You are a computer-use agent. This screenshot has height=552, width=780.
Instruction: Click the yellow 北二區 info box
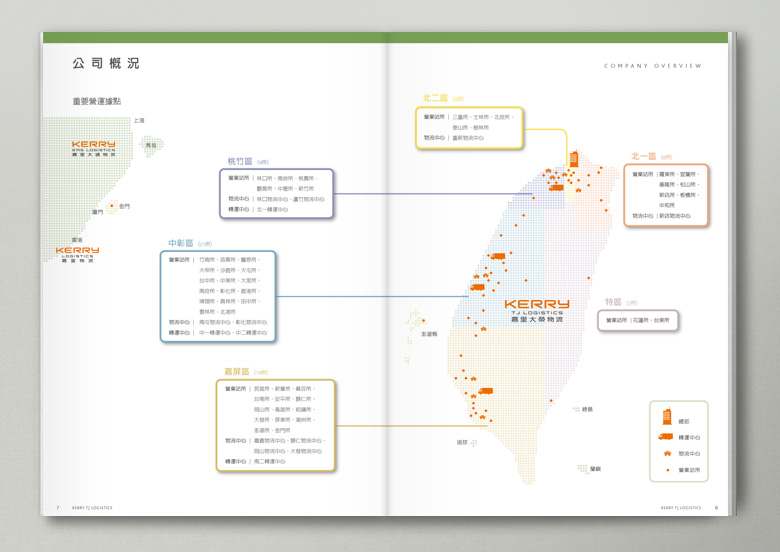tap(469, 128)
